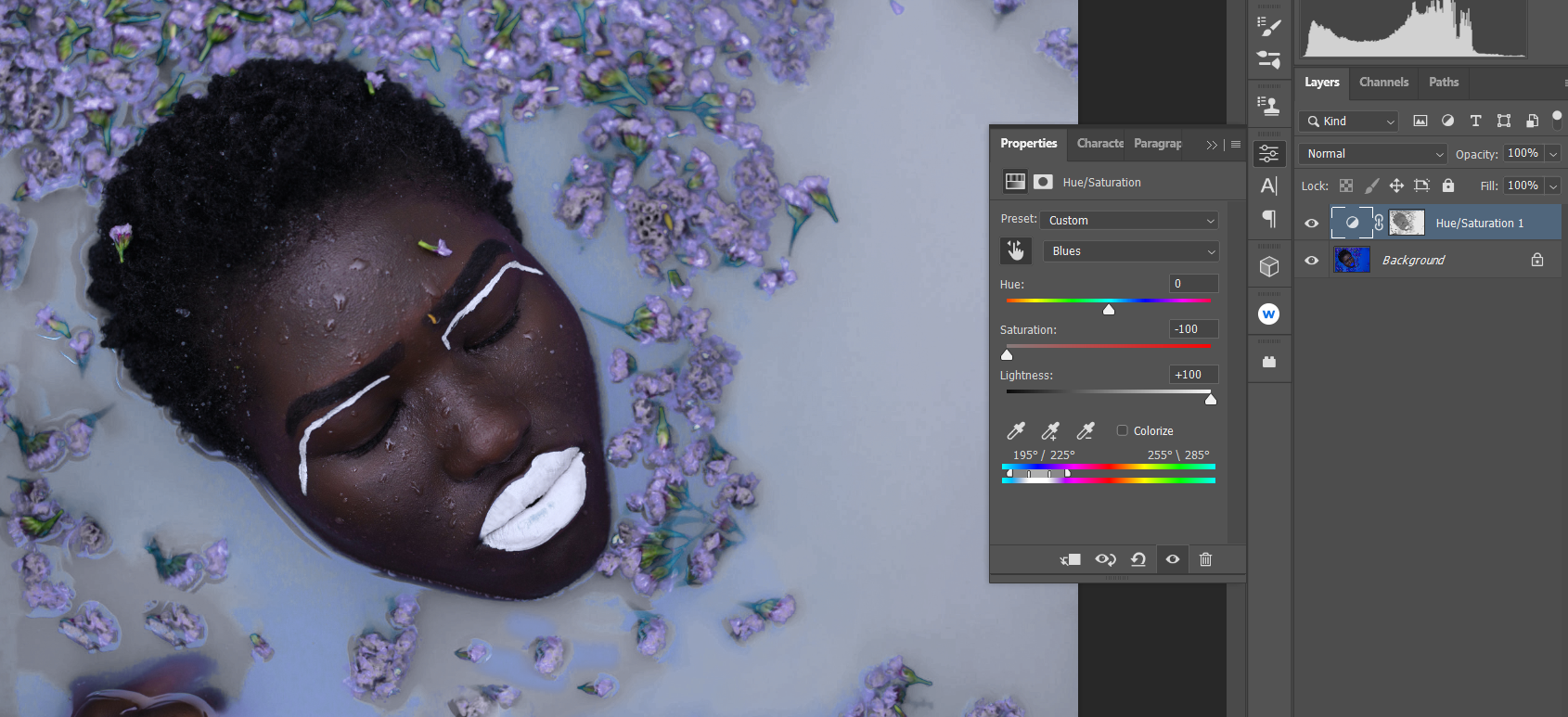Open the Clone Source panel icon
The width and height of the screenshot is (1568, 717).
[1268, 105]
